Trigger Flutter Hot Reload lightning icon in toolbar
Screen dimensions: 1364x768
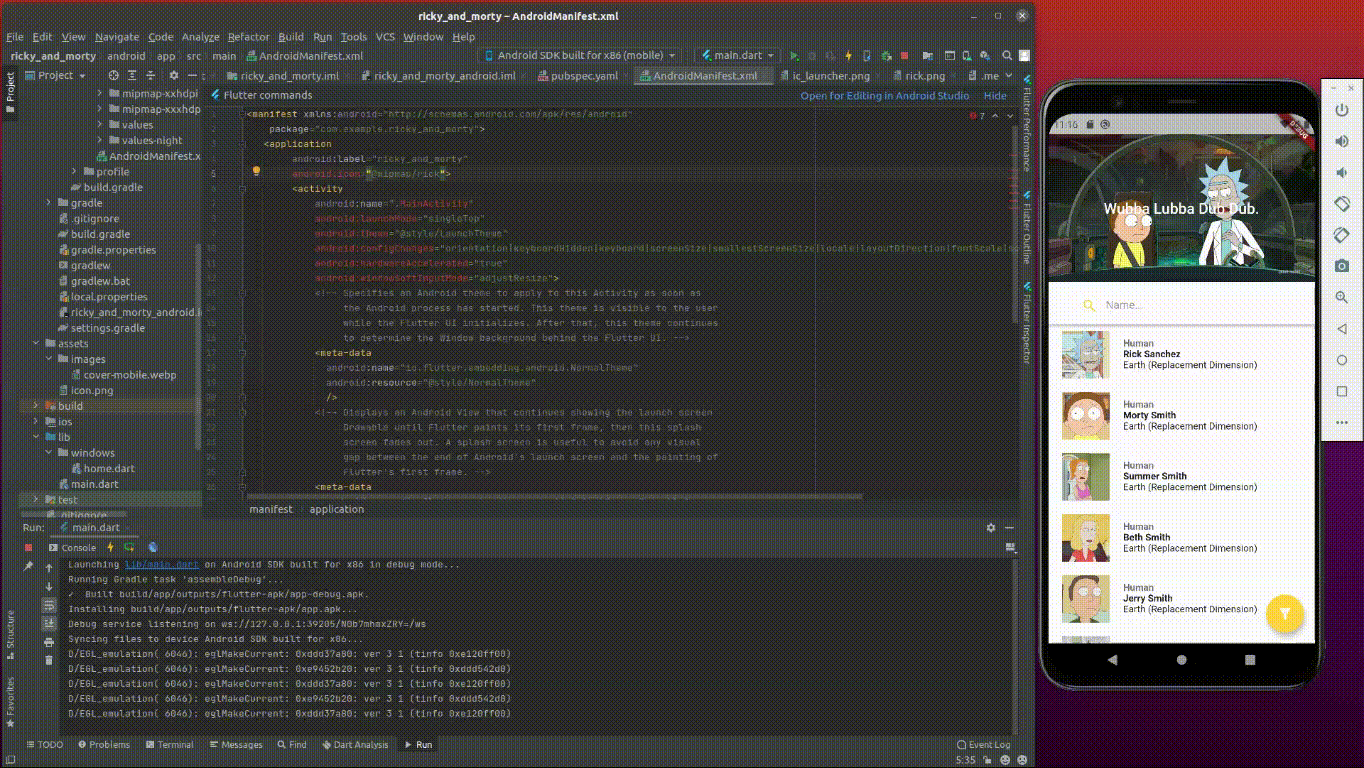(848, 56)
